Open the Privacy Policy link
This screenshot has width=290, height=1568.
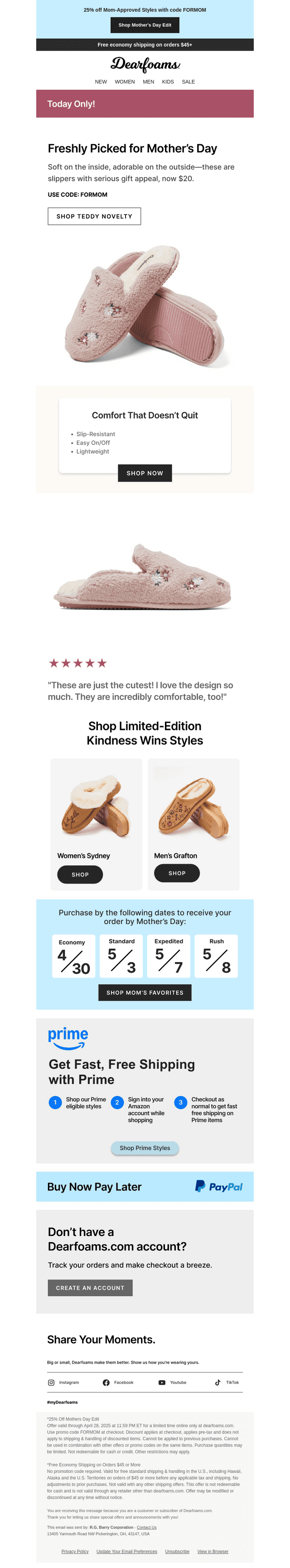[75, 1551]
